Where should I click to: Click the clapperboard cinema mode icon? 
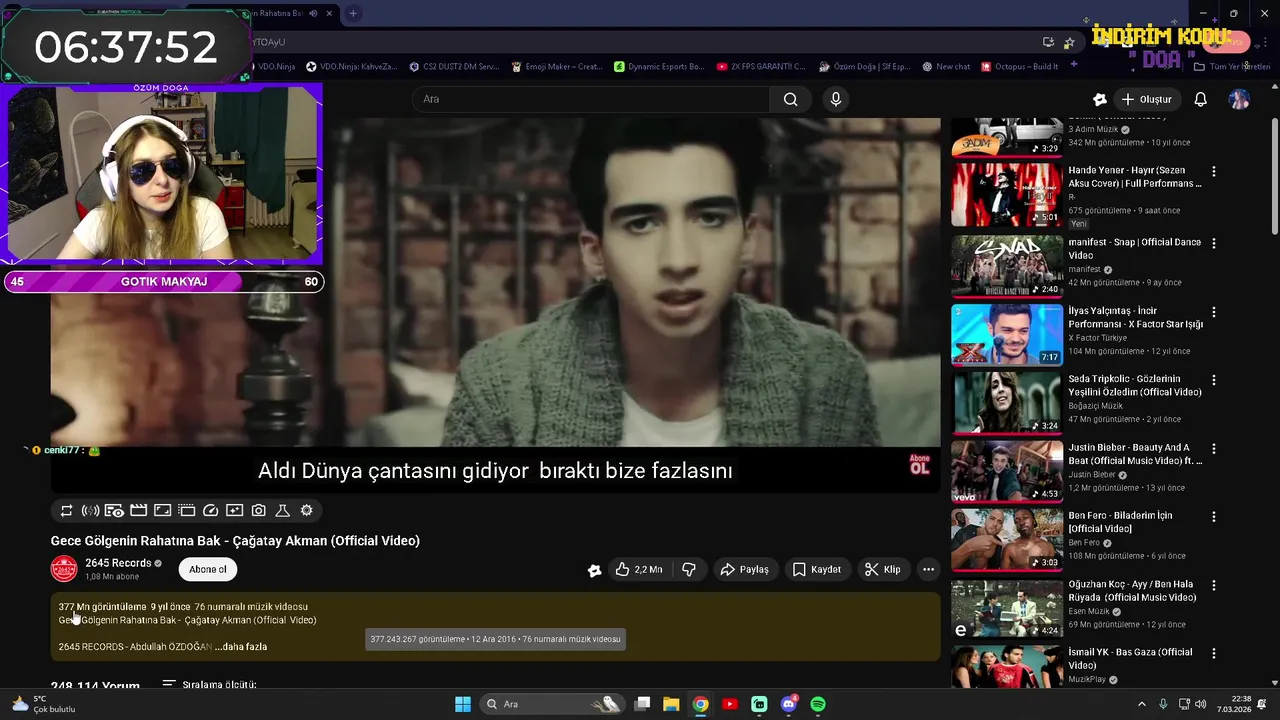[x=138, y=510]
